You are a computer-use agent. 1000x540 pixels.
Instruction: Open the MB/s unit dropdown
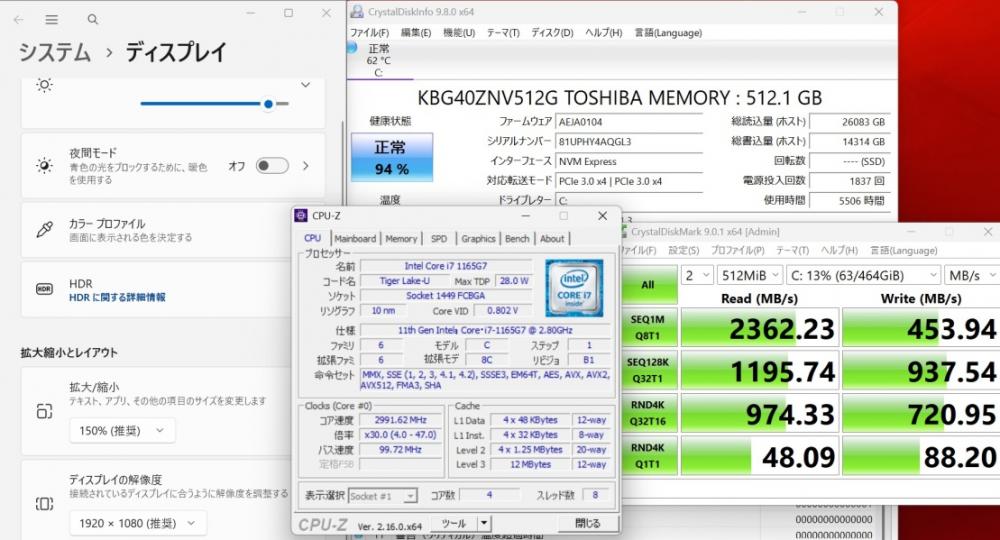972,275
